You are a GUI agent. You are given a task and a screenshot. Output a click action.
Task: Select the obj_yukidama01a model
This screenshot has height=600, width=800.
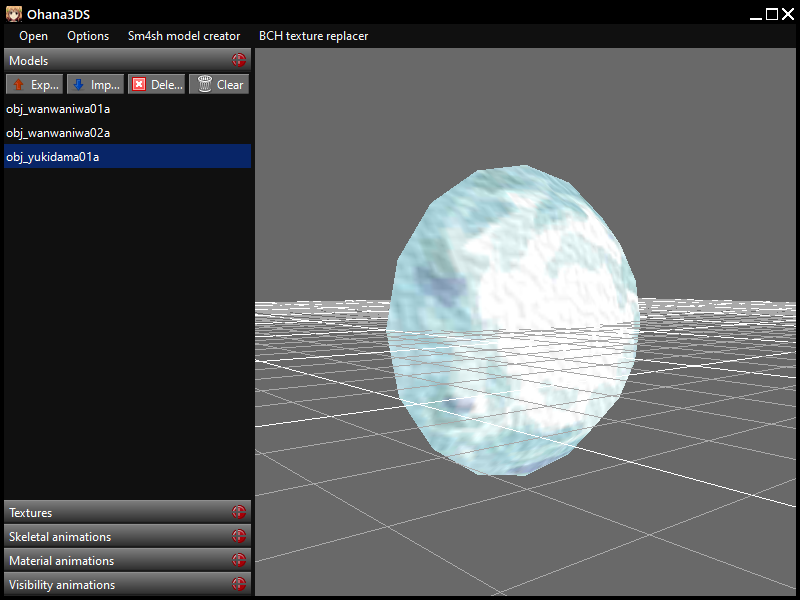pyautogui.click(x=53, y=157)
